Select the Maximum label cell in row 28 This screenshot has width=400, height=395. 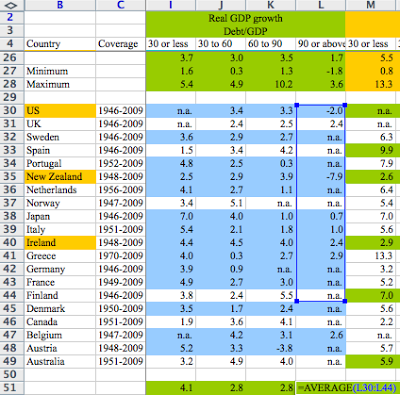click(x=60, y=84)
